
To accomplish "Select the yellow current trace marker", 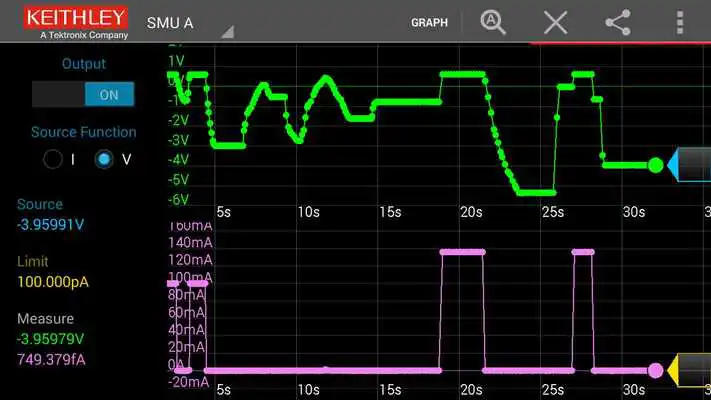I will (x=688, y=370).
